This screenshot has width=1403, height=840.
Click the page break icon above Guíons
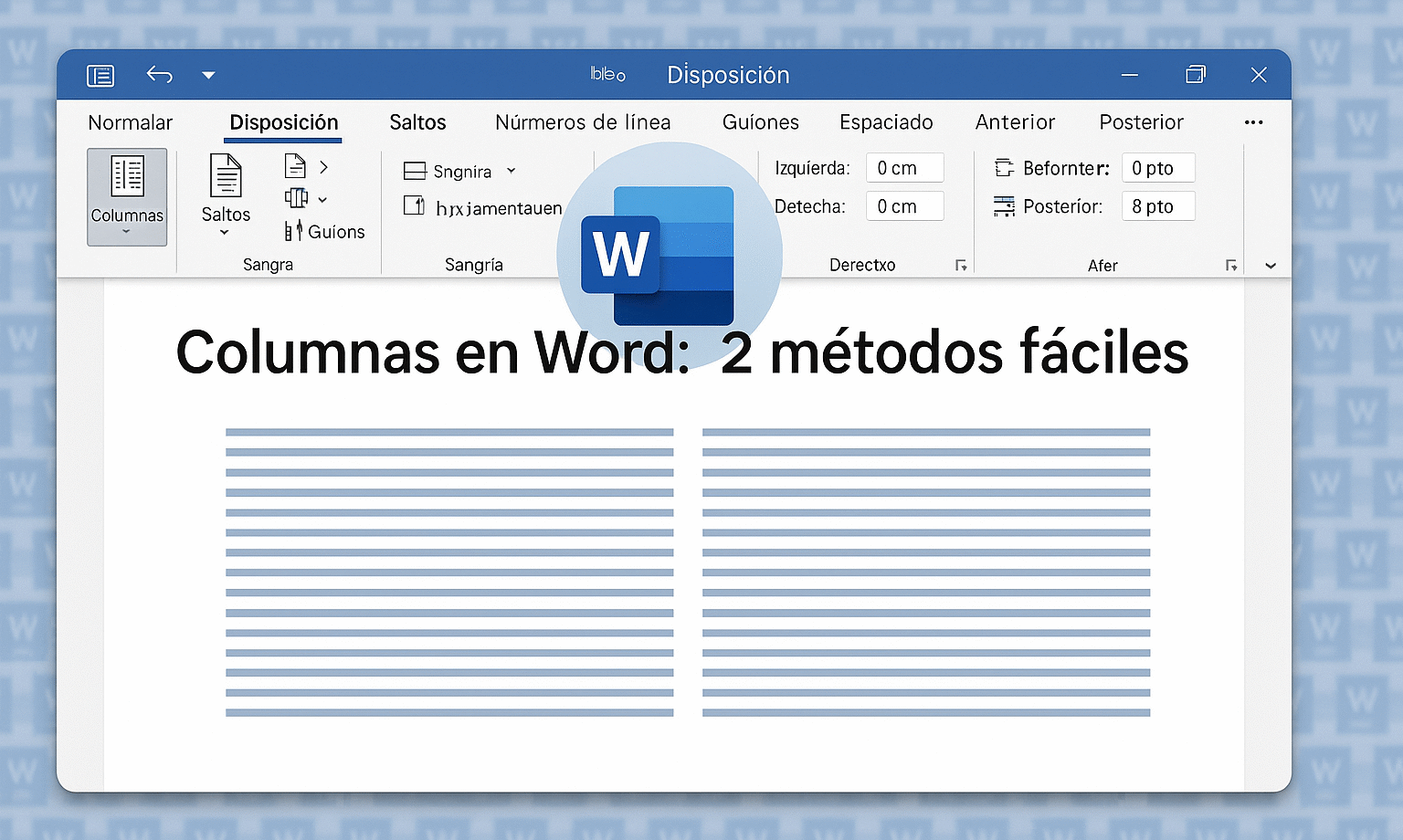click(x=295, y=165)
